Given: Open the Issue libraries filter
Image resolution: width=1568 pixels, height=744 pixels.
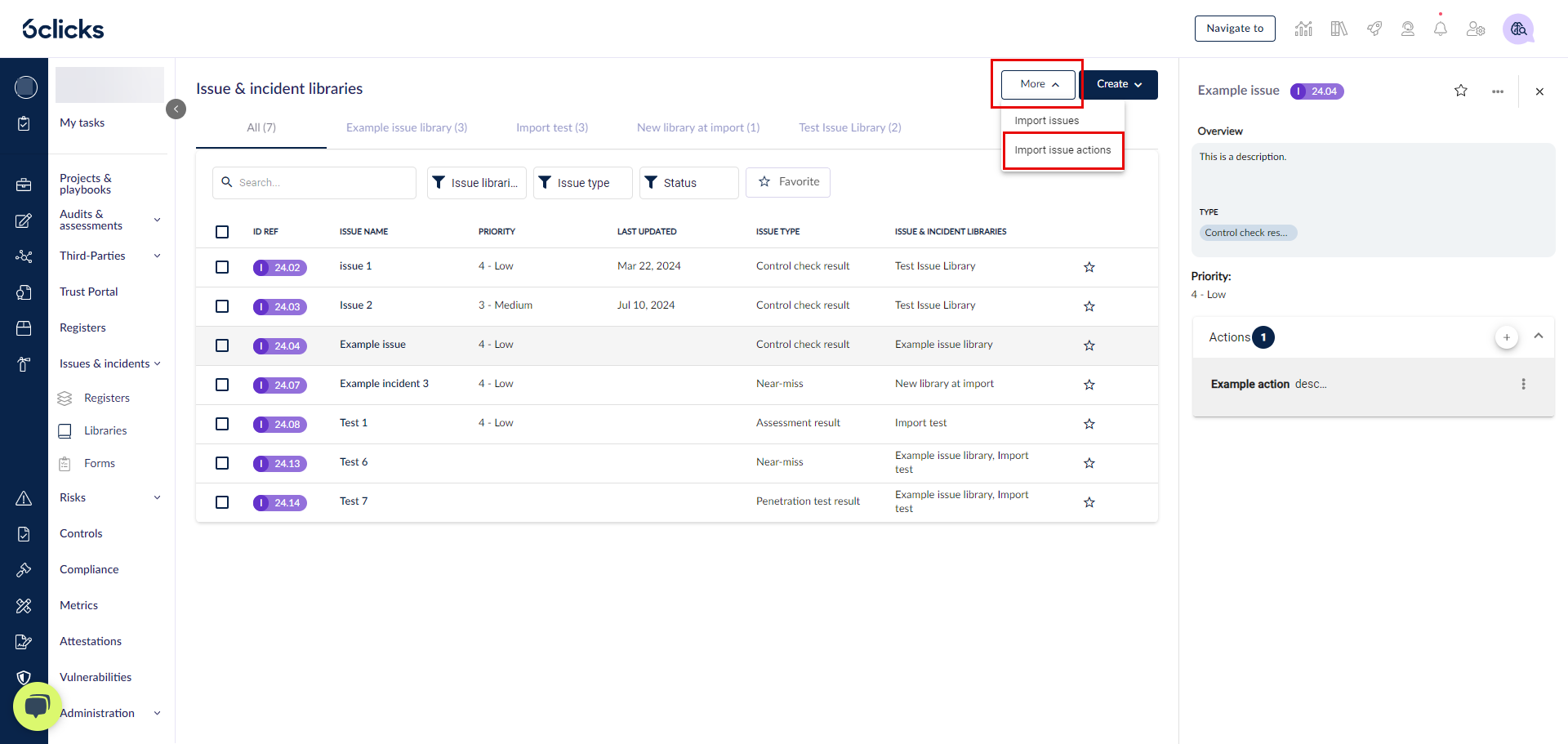Looking at the screenshot, I should click(477, 183).
